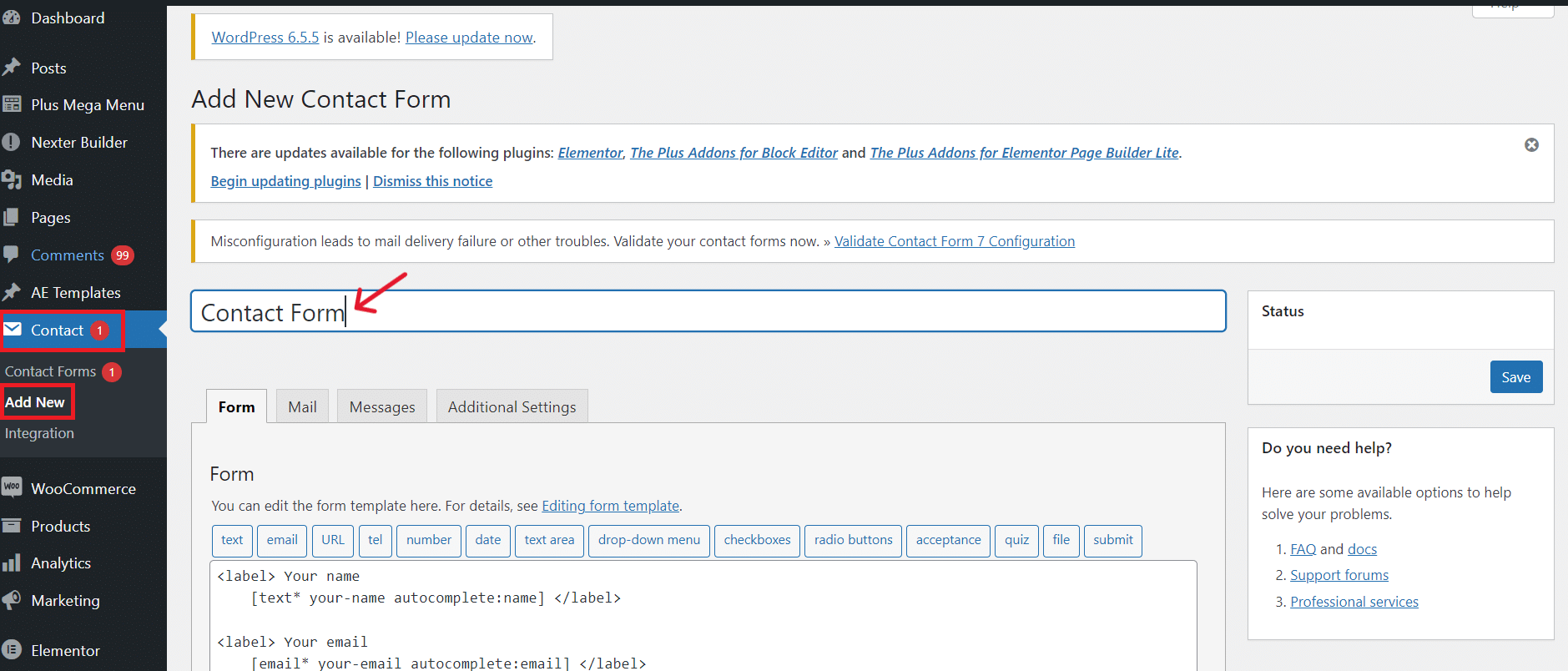This screenshot has width=1568, height=671.
Task: Insert a date tag
Action: (x=488, y=540)
